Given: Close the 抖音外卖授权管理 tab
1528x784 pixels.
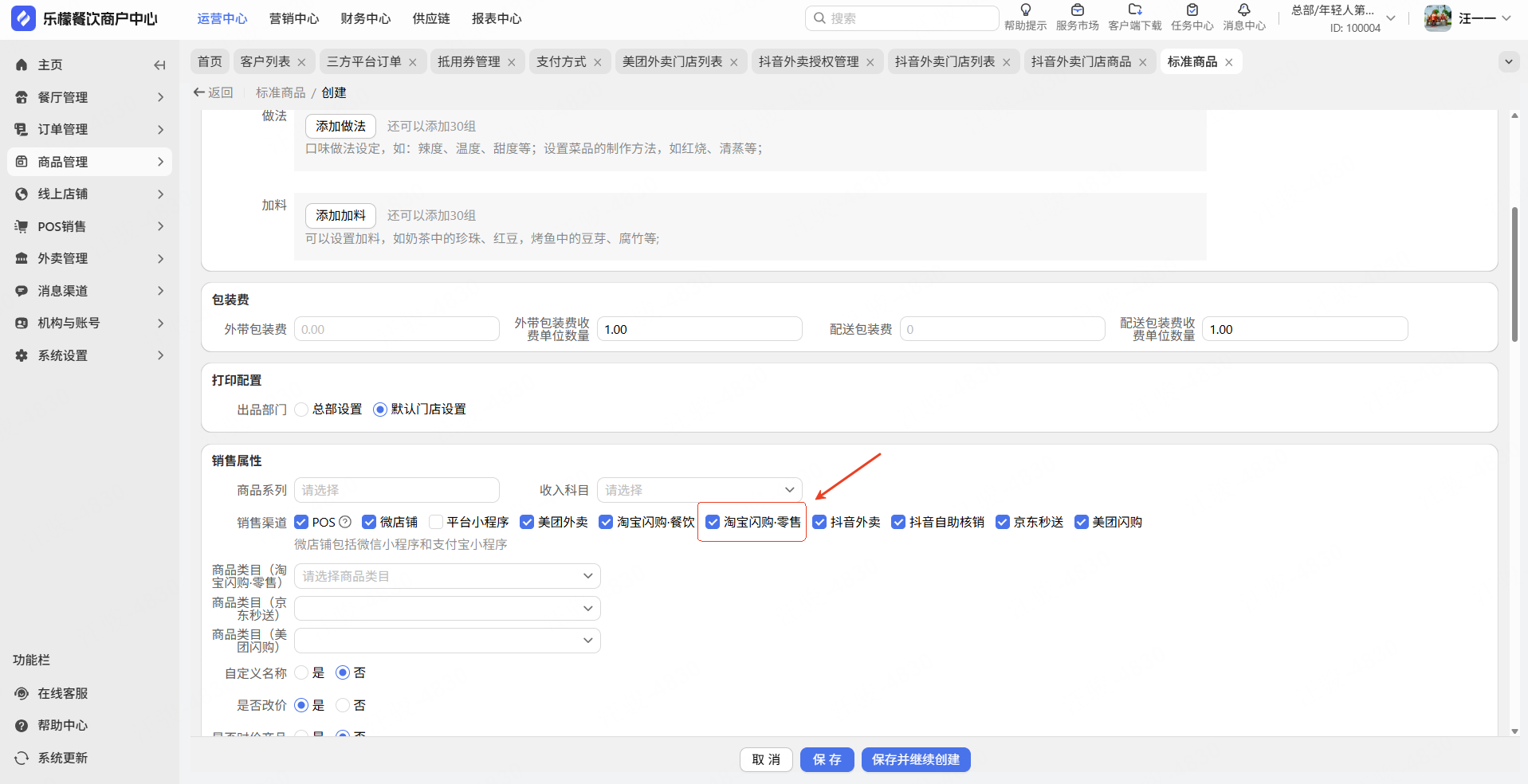Looking at the screenshot, I should coord(870,62).
